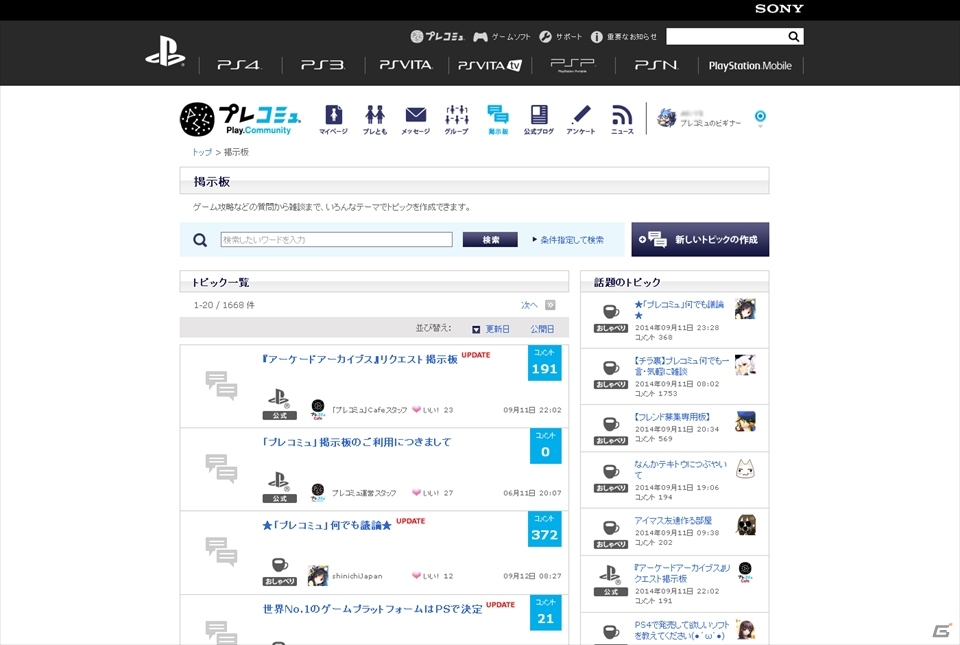Click プレコミュ運営スタッフ author name
Viewport: 960px width, 645px height.
pos(364,493)
